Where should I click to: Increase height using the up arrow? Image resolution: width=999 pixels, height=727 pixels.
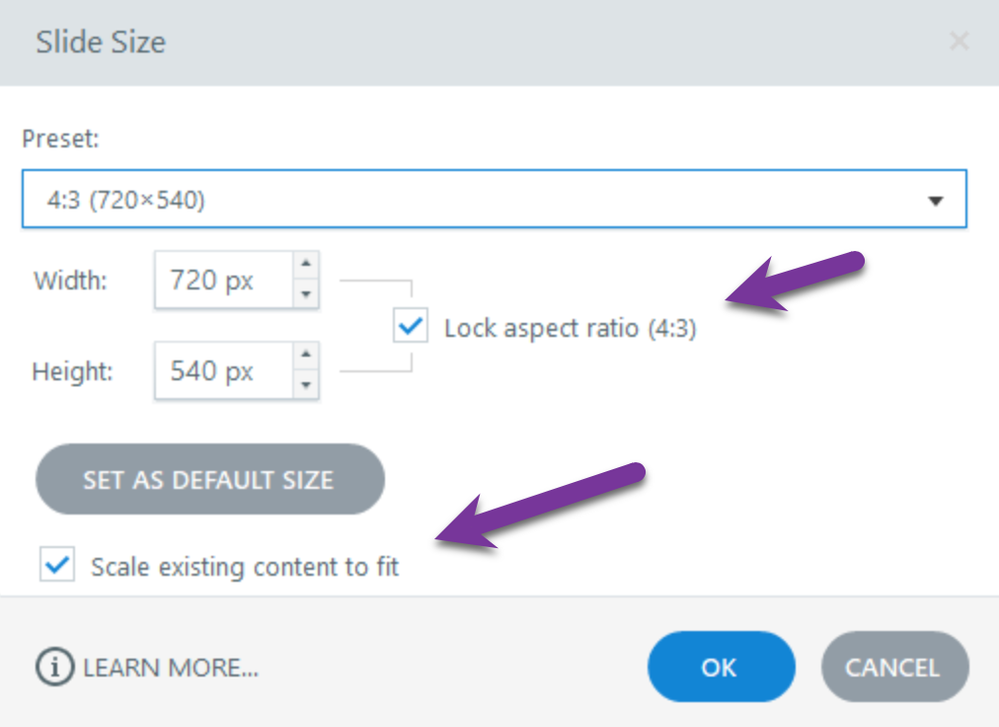[306, 356]
